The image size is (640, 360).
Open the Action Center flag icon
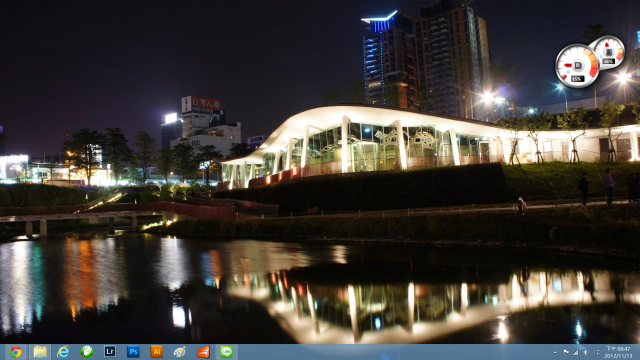coord(566,352)
